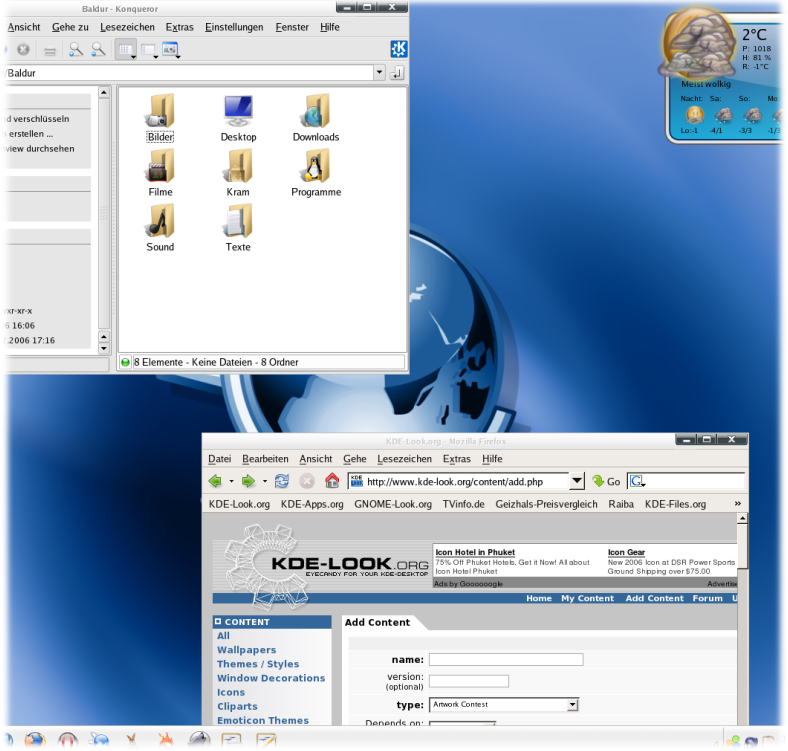Open the type combo box showing Artwork Contest
The image size is (788, 751).
click(504, 704)
